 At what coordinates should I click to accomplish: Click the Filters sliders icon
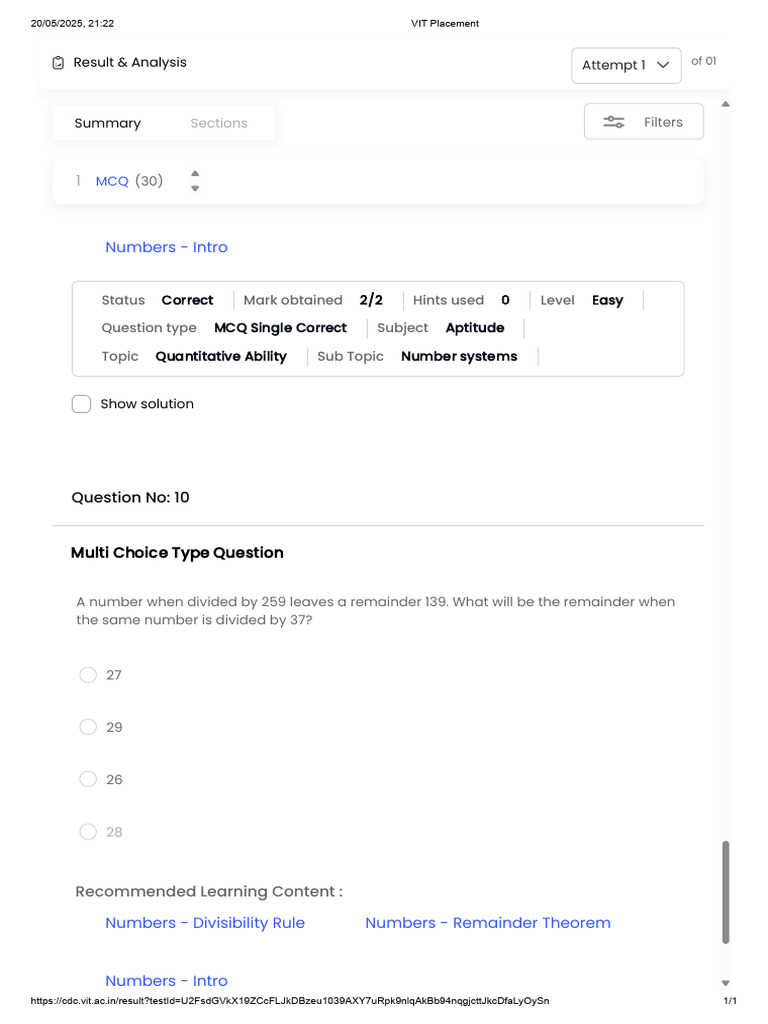613,122
